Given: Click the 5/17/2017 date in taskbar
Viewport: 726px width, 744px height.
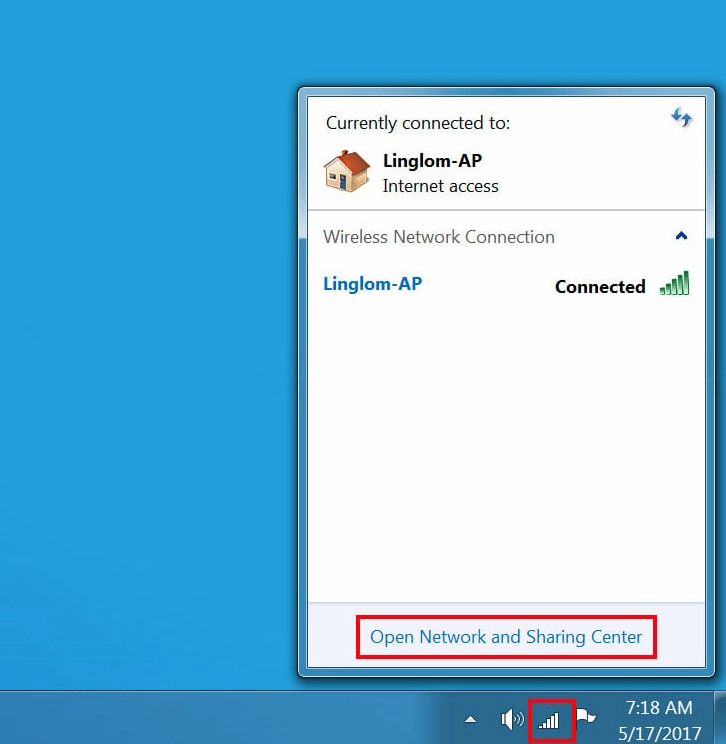Looking at the screenshot, I should (x=658, y=732).
